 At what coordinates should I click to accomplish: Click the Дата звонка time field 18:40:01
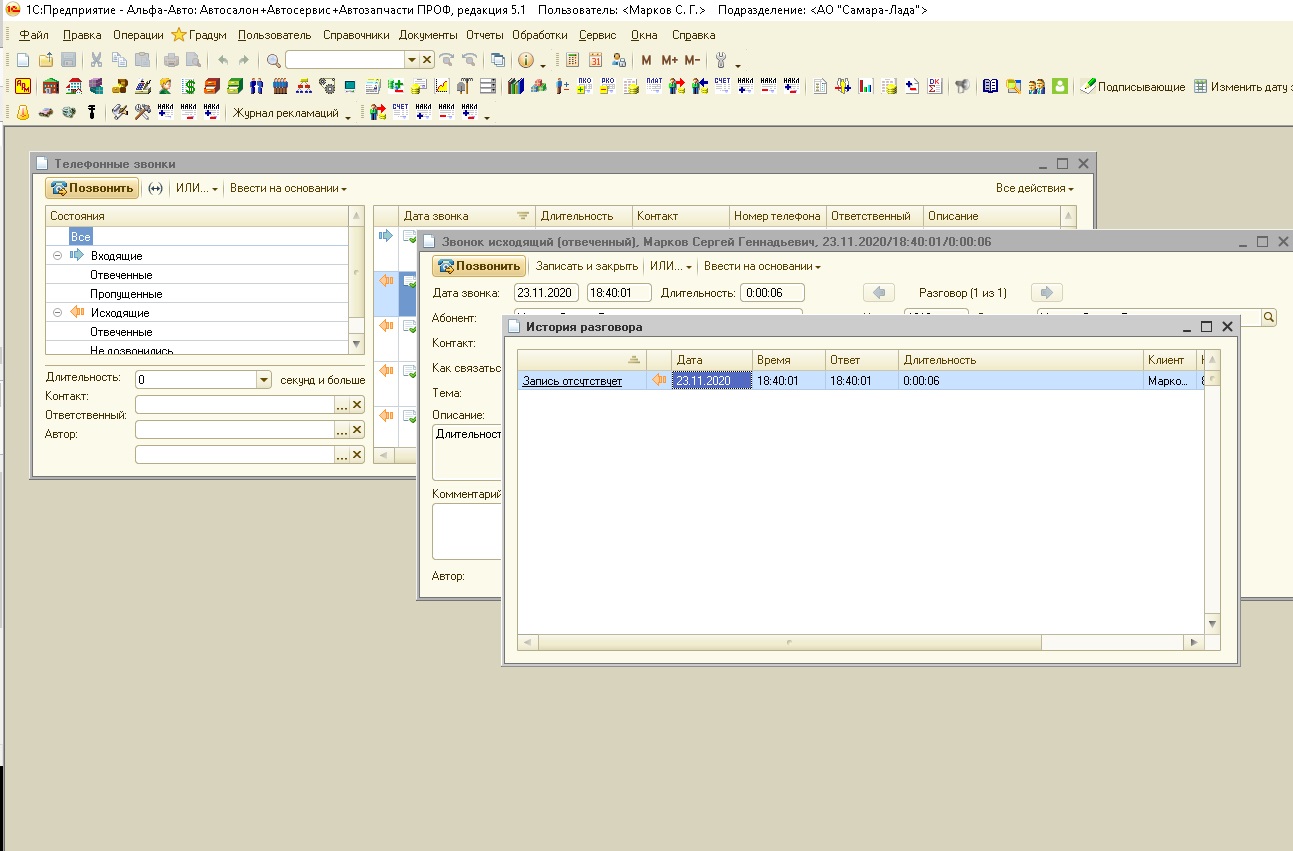619,293
